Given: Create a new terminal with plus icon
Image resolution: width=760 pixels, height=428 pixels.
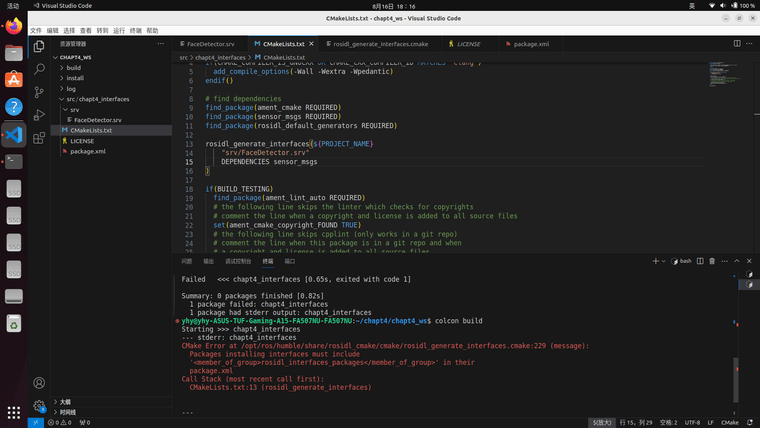Looking at the screenshot, I should pyautogui.click(x=655, y=261).
